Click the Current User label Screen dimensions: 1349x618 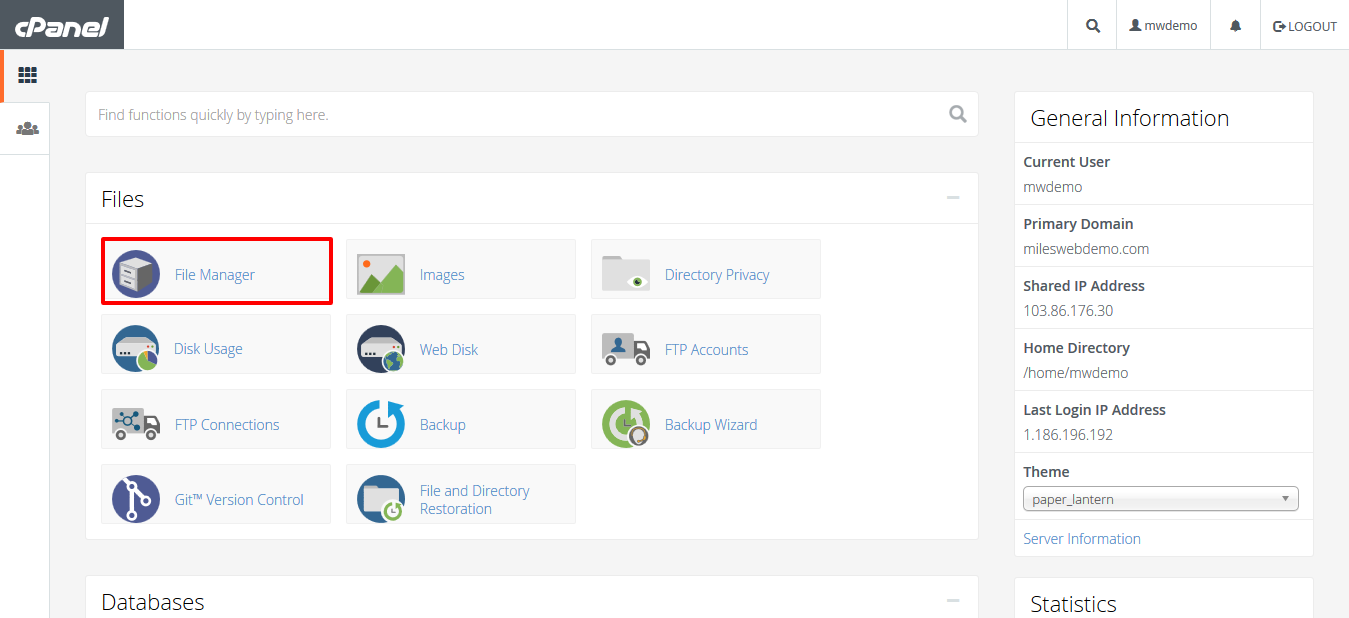pos(1067,162)
